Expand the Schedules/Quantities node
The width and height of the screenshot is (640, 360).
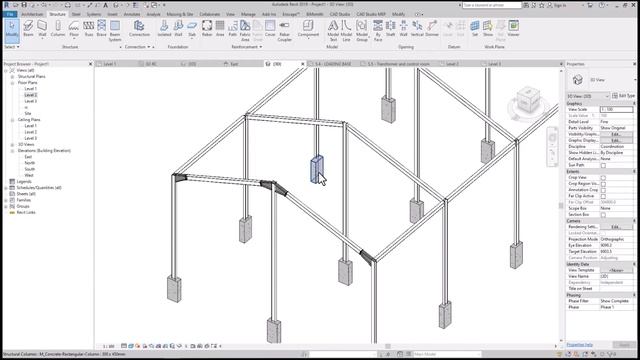(x=6, y=188)
